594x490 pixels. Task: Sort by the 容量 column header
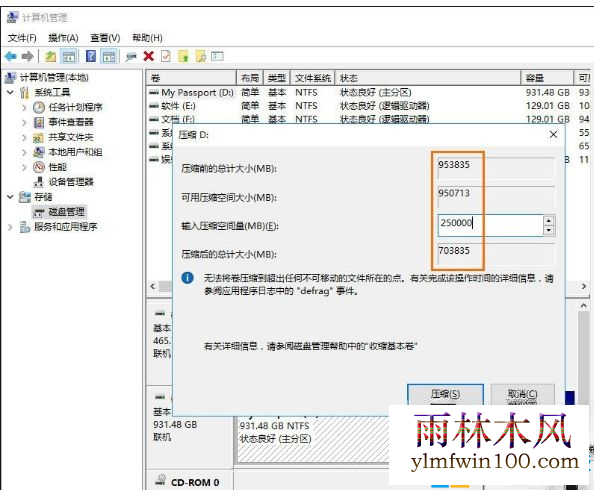pyautogui.click(x=547, y=78)
